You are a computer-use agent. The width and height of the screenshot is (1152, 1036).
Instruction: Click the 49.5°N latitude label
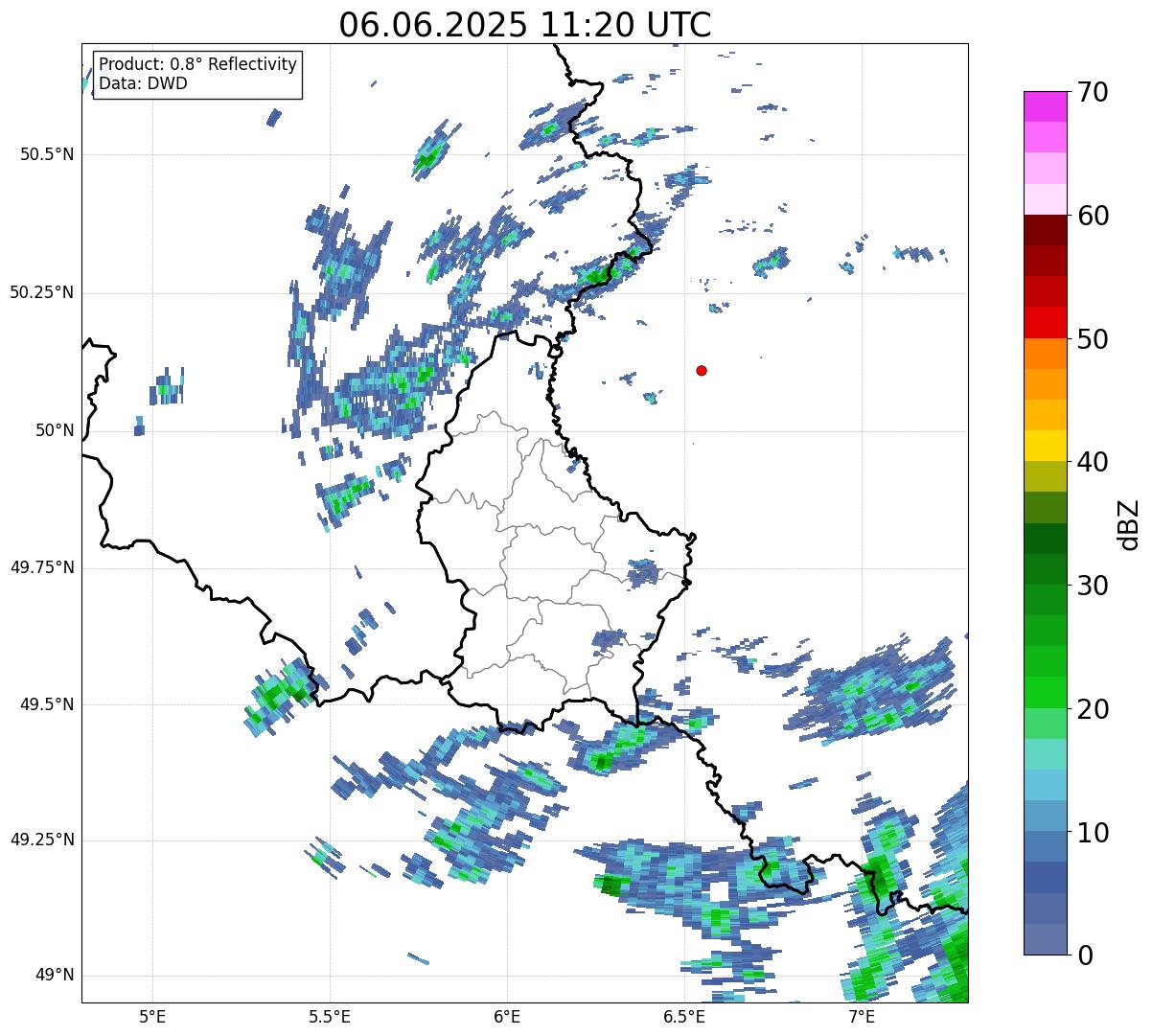click(47, 704)
